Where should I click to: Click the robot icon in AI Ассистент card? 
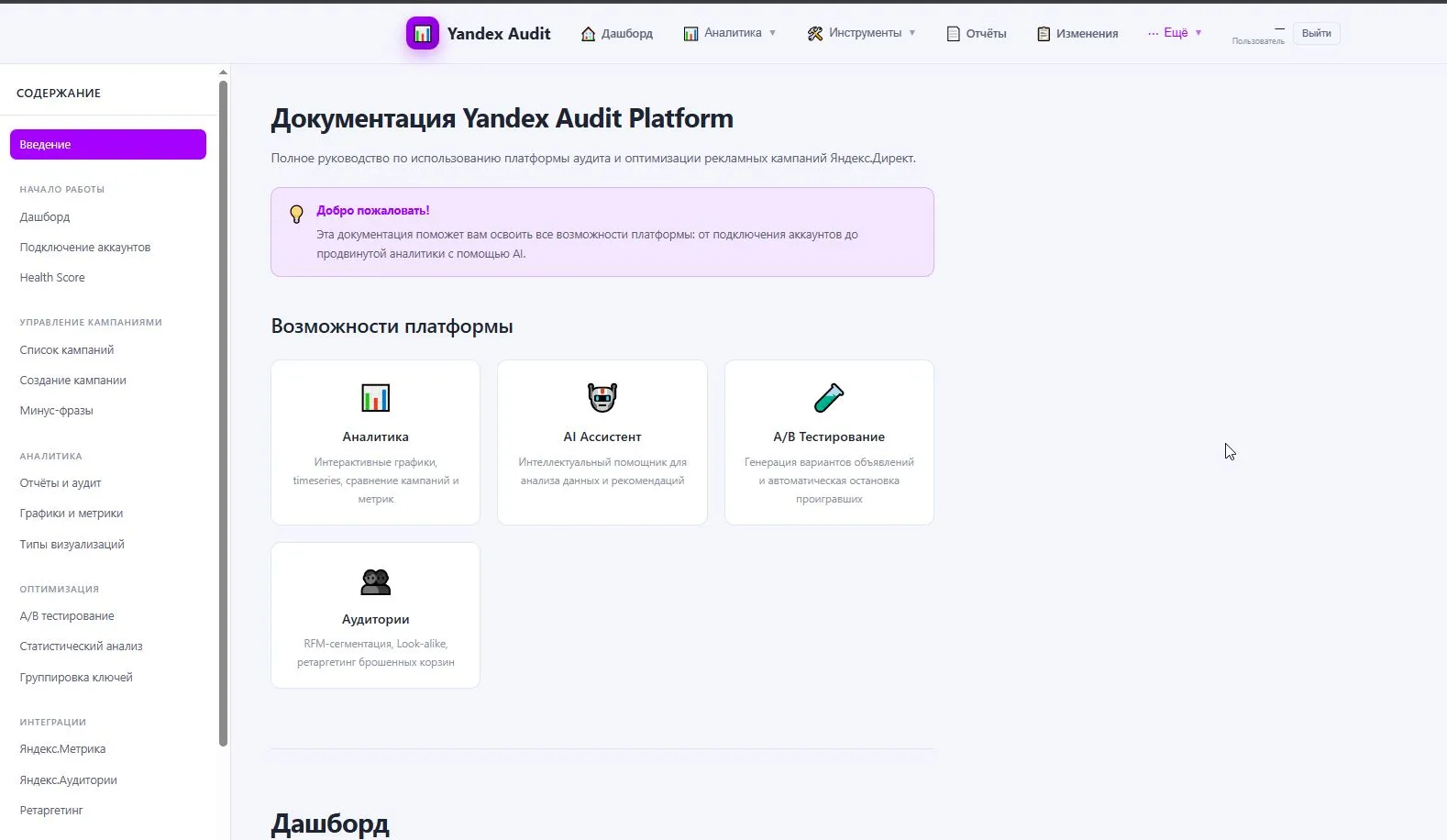pyautogui.click(x=602, y=398)
